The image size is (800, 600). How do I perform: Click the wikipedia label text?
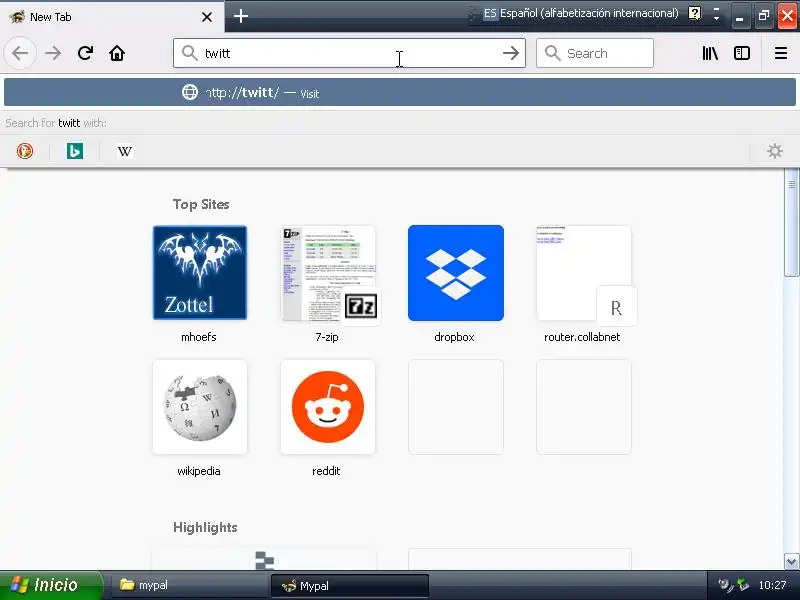(x=198, y=471)
